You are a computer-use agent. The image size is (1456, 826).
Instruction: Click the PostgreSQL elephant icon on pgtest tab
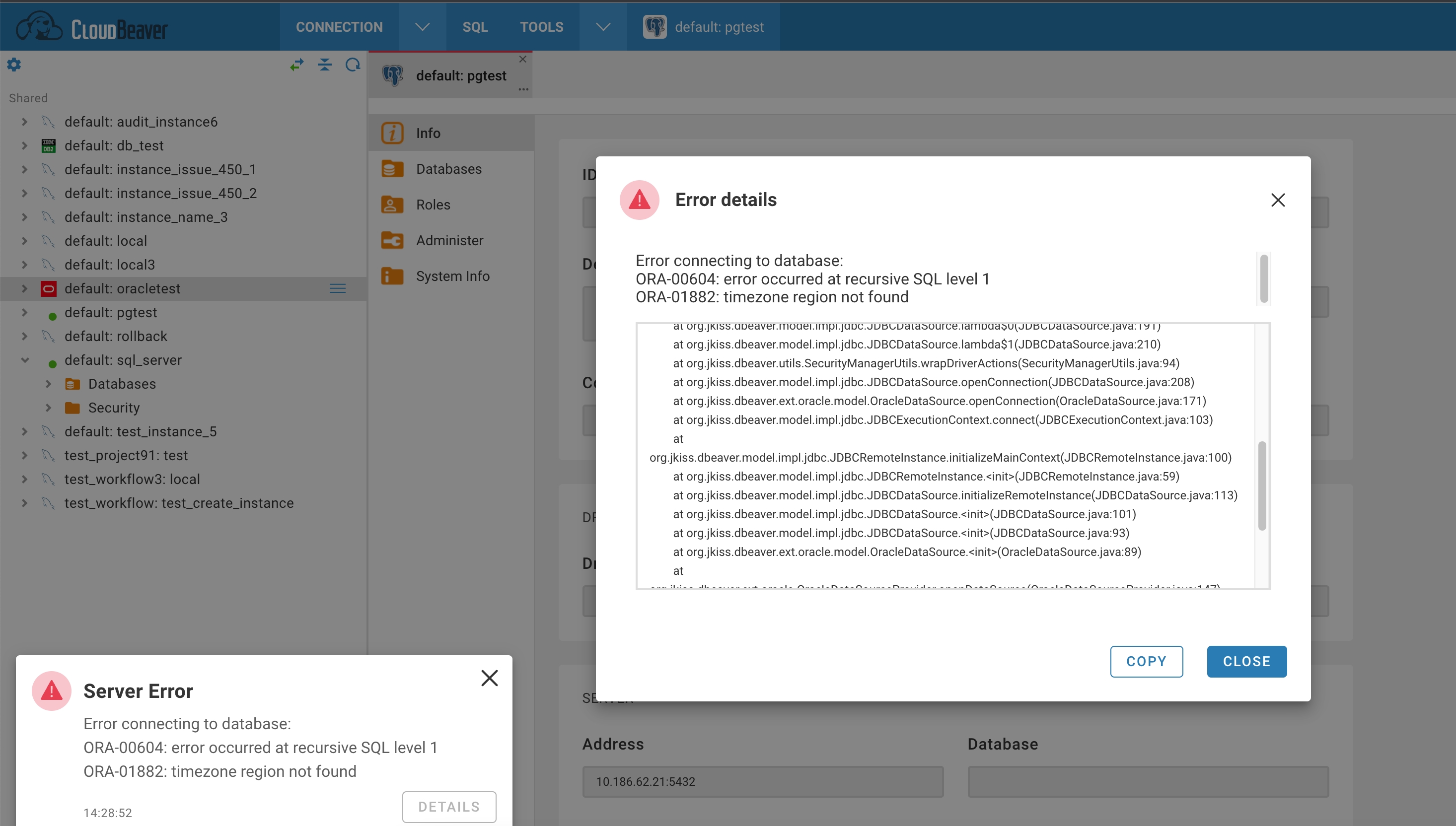click(393, 74)
